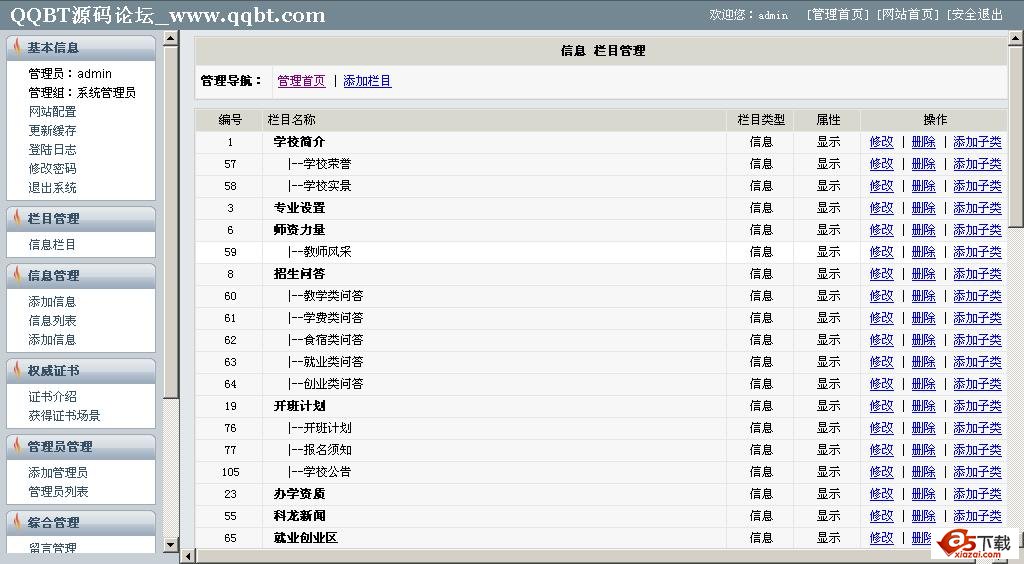Click flame icon beside 信息管理 header
Viewport: 1024px width, 564px height.
(x=17, y=275)
